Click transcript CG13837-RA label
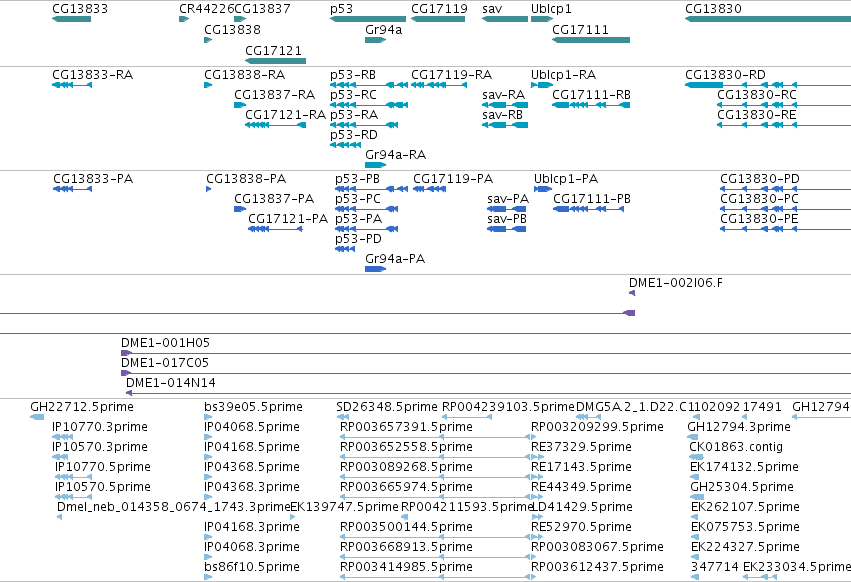This screenshot has height=582, width=851. click(x=275, y=95)
